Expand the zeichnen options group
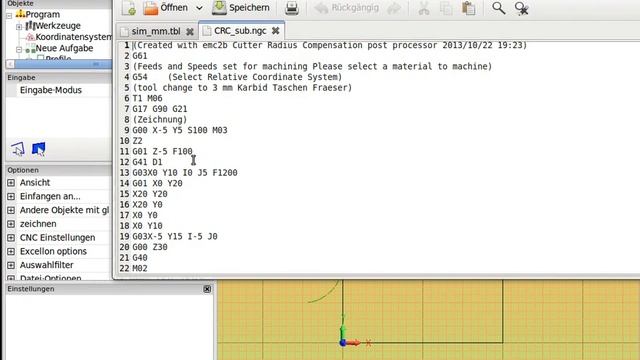Image resolution: width=640 pixels, height=360 pixels. 11,224
